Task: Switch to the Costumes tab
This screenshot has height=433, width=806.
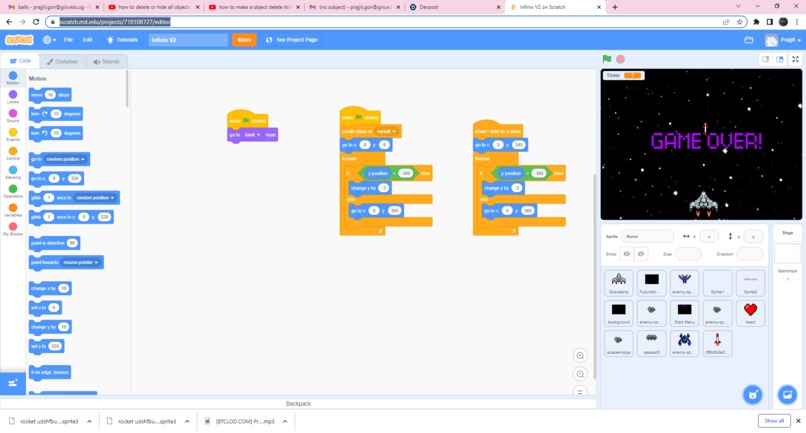Action: click(63, 61)
